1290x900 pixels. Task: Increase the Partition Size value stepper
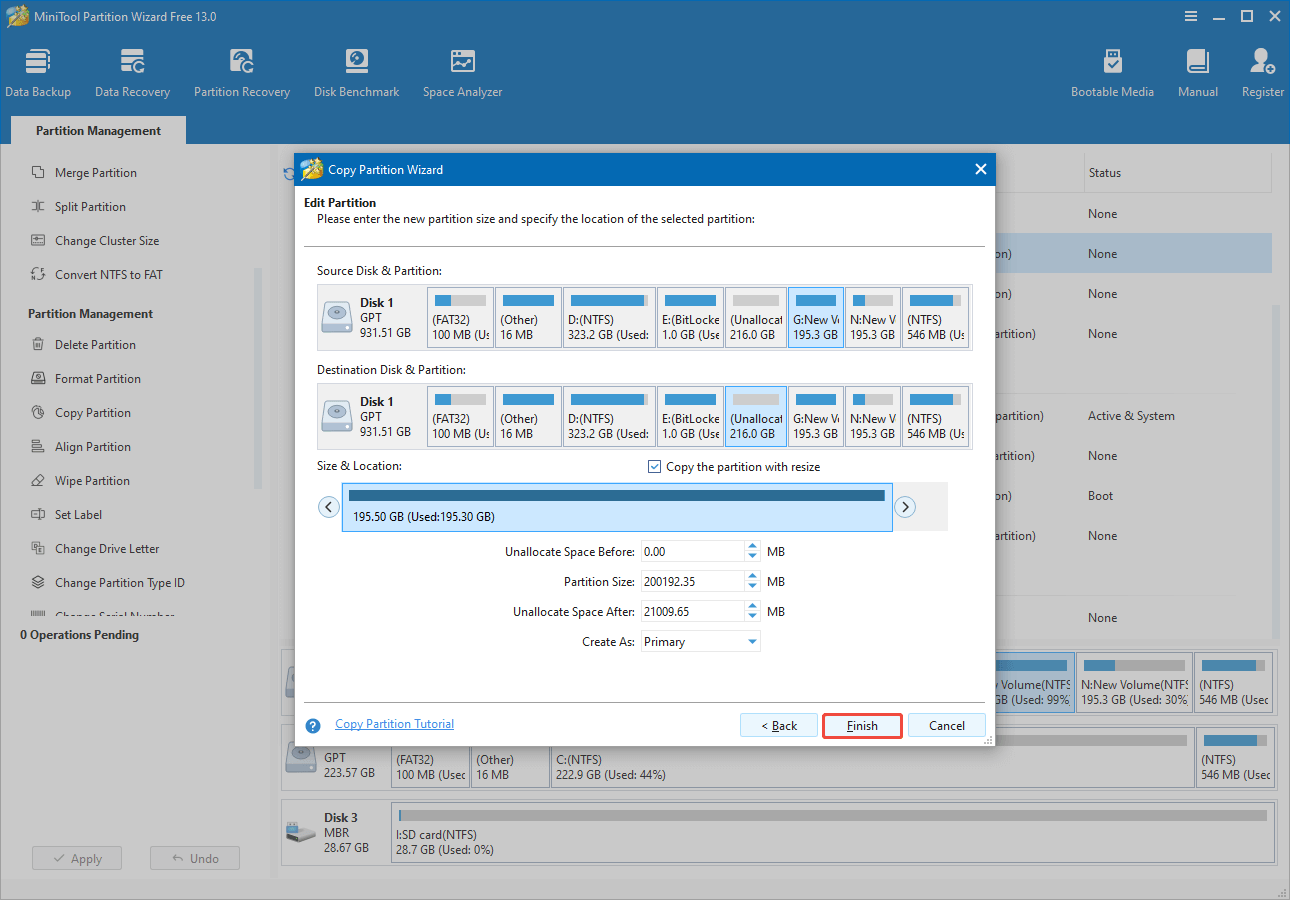[x=752, y=577]
